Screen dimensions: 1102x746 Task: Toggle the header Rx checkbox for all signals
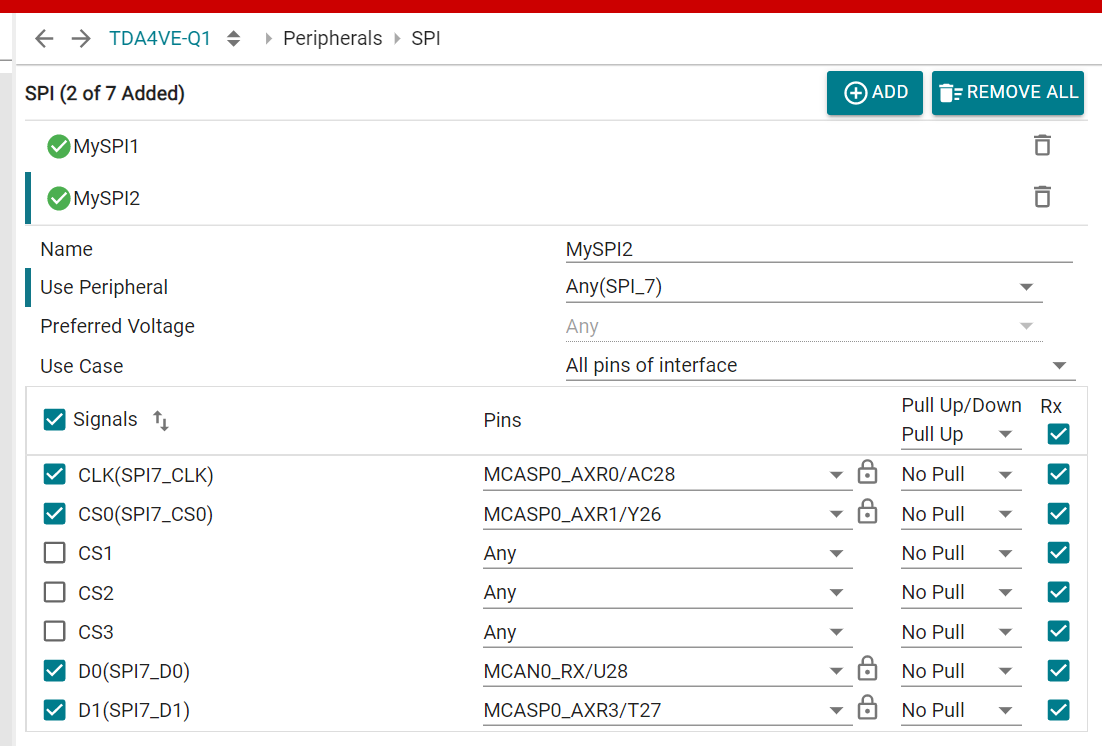tap(1058, 434)
